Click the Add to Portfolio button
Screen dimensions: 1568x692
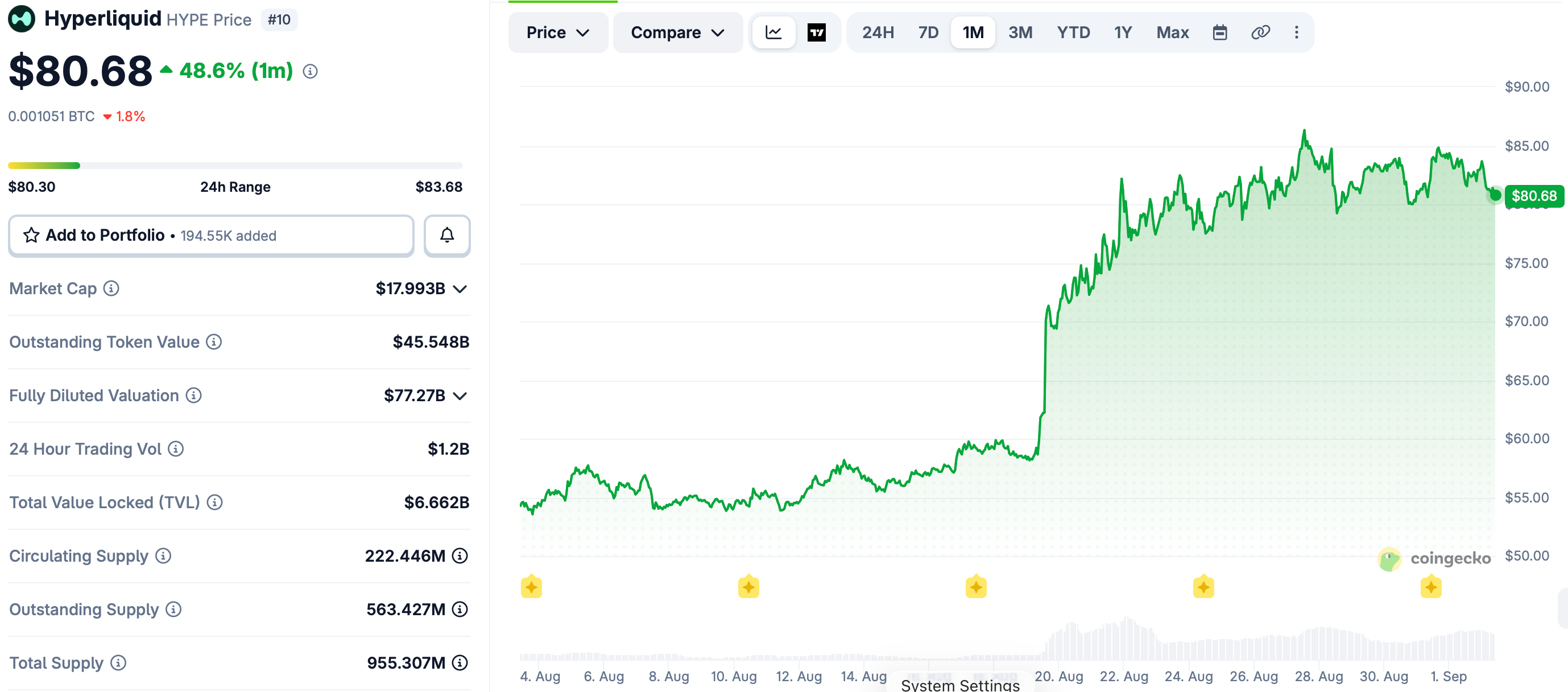[211, 235]
